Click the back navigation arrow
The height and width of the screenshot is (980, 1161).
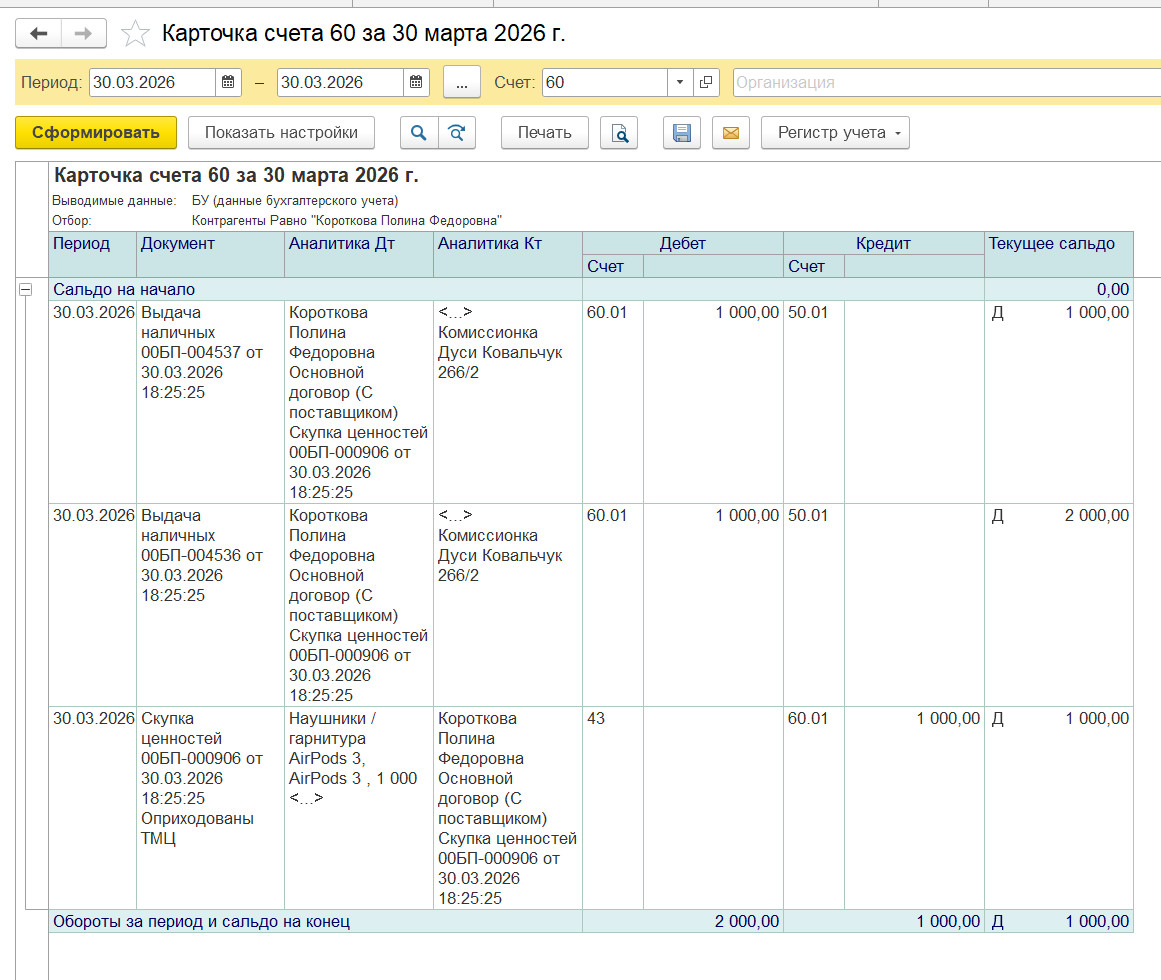pos(39,34)
